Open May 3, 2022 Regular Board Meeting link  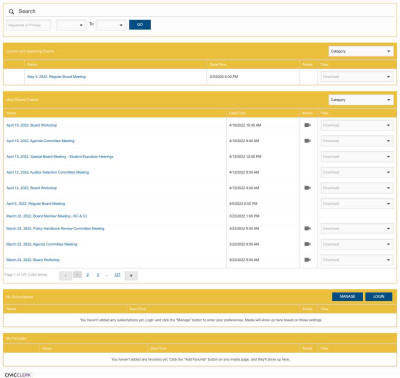coord(56,77)
